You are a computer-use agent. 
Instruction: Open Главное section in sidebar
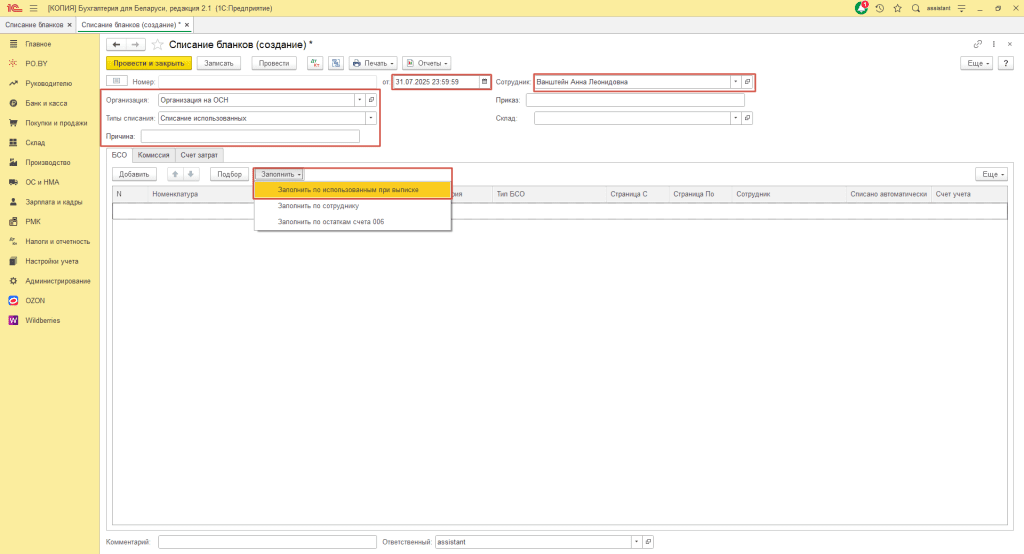pos(38,44)
